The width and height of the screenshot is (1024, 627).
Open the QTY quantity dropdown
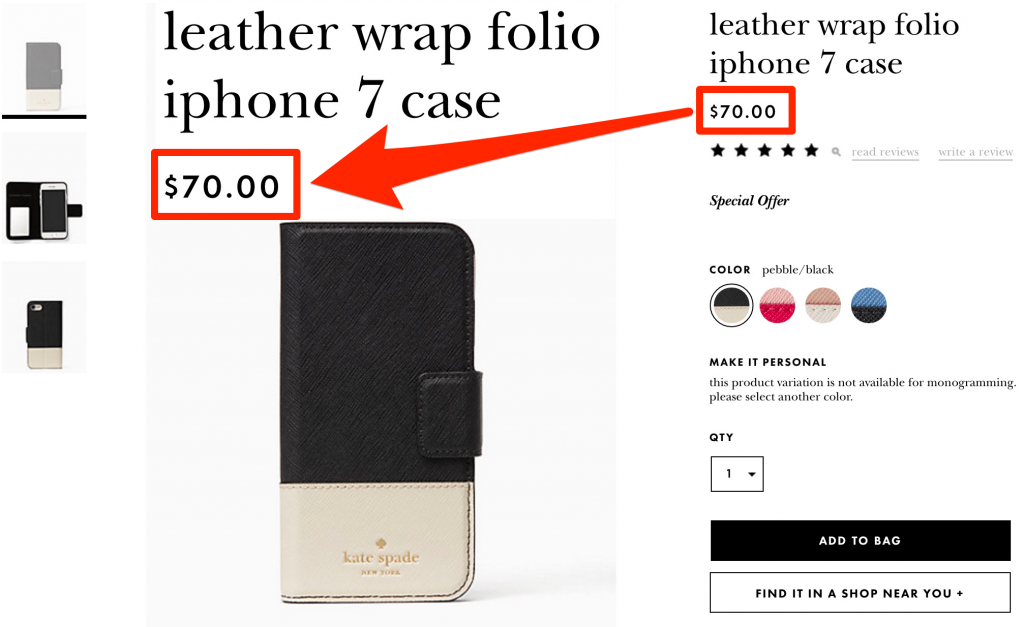pos(737,474)
